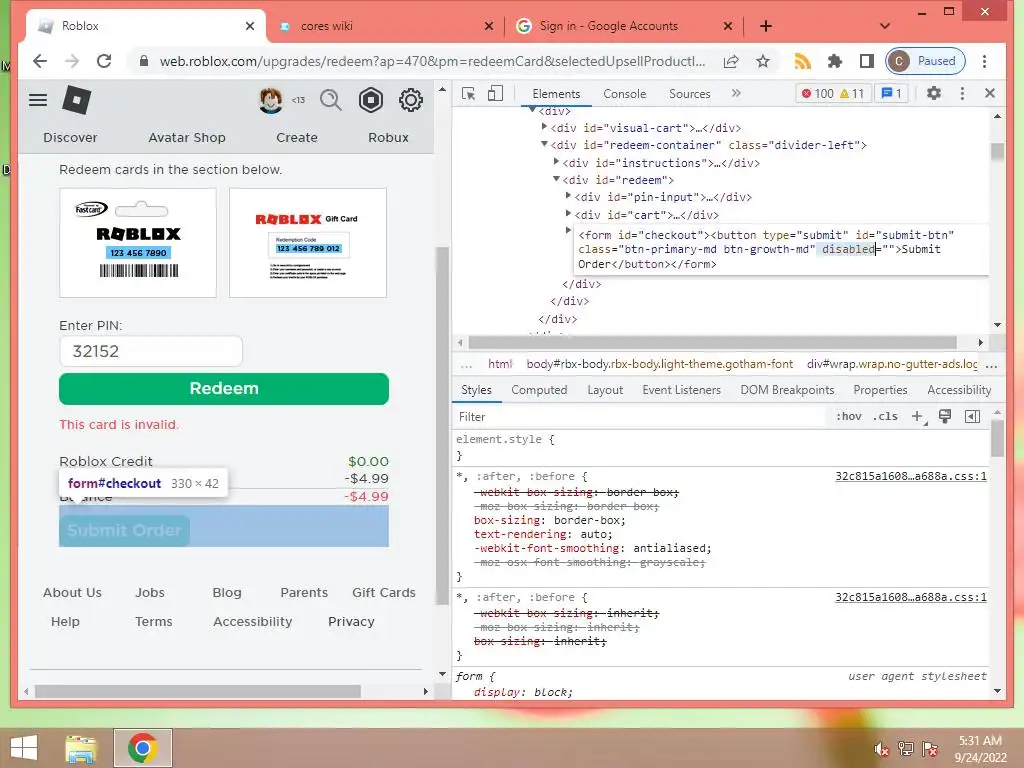Toggle DevTools device toolbar
1024x768 pixels.
click(x=496, y=93)
